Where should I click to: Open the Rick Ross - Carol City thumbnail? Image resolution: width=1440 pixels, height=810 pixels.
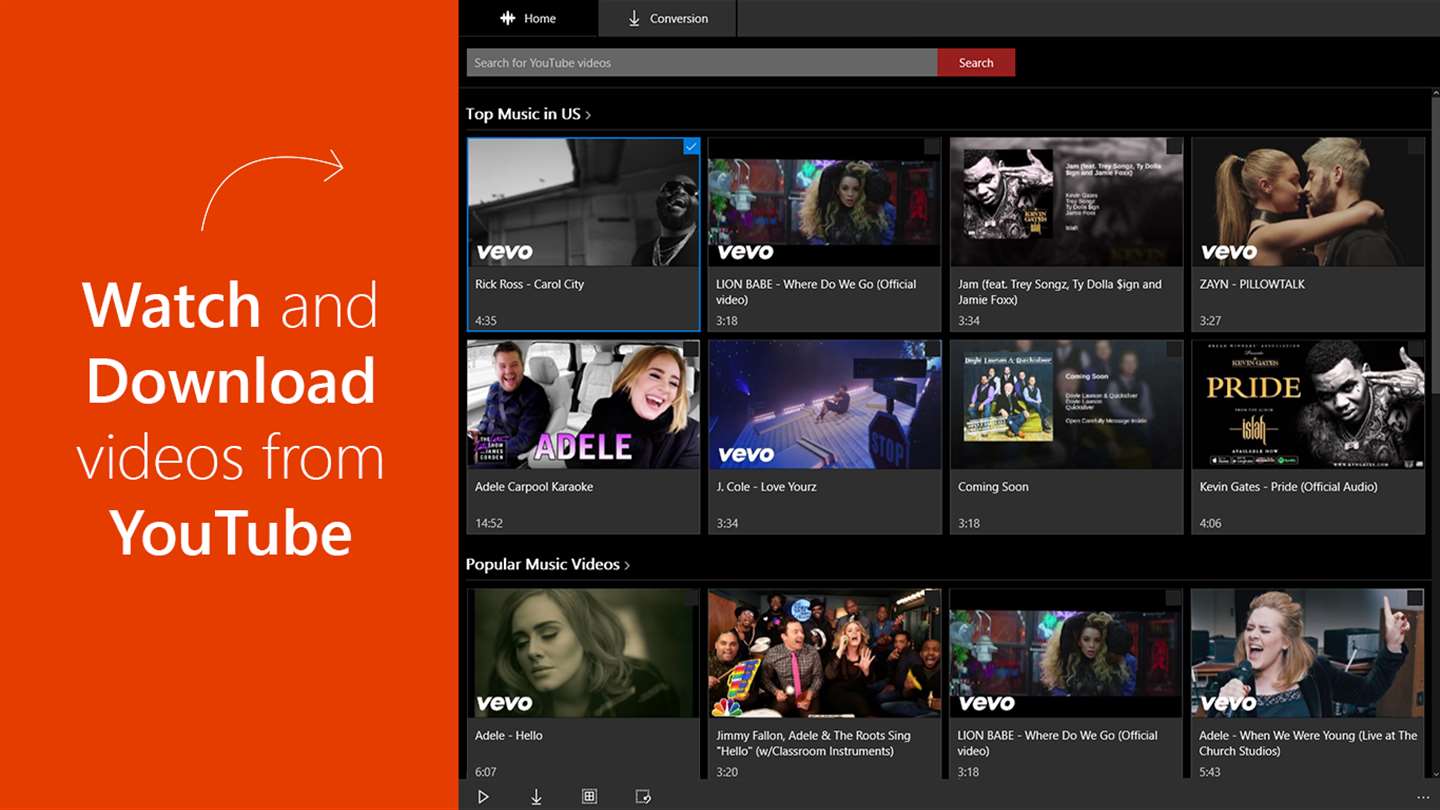[x=583, y=202]
